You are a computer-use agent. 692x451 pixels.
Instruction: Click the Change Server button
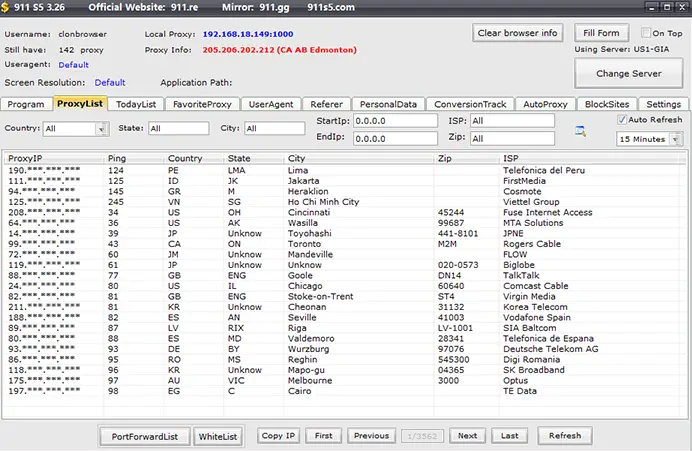point(628,74)
